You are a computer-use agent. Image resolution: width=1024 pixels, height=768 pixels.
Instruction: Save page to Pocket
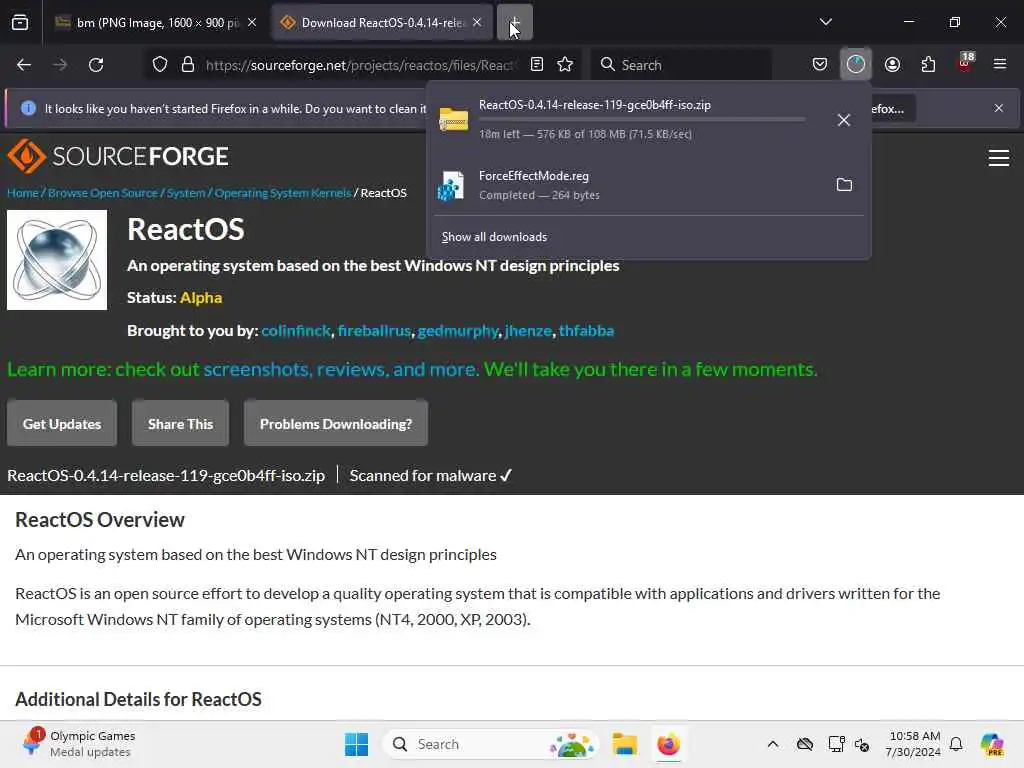tap(820, 65)
